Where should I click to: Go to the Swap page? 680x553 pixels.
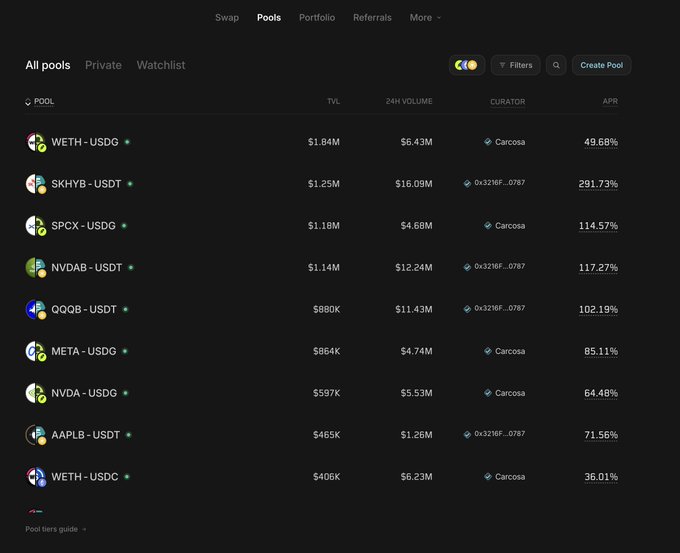[x=227, y=18]
